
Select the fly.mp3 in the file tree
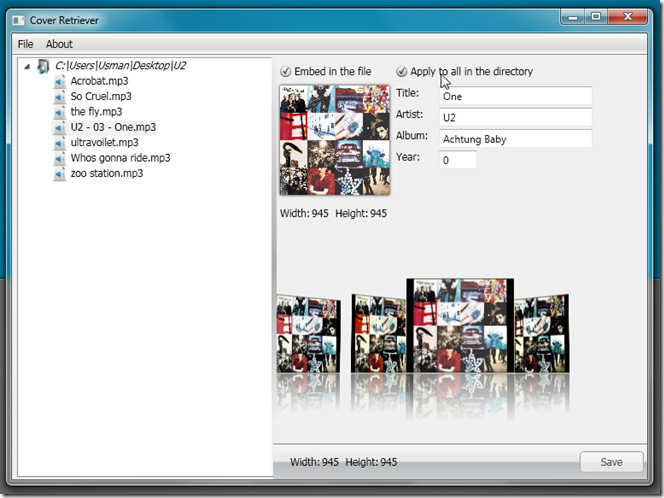coord(97,112)
